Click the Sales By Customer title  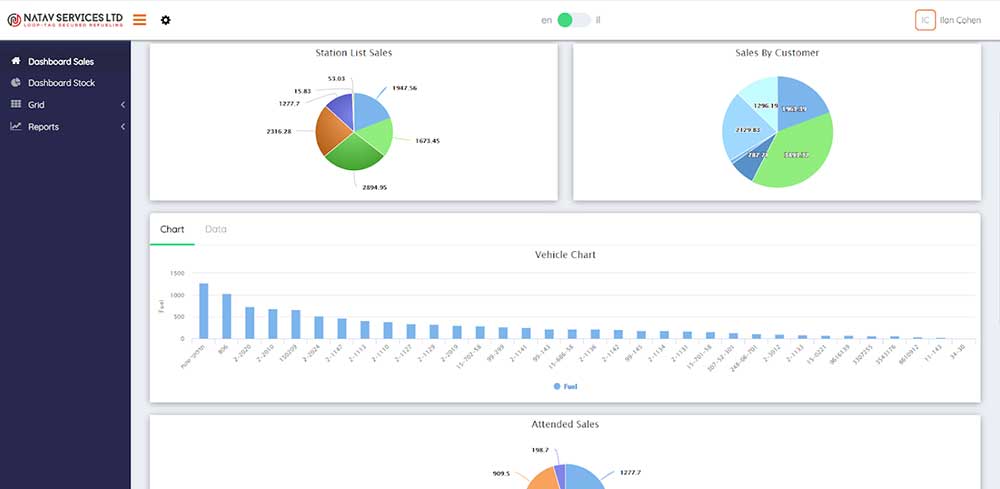click(x=777, y=53)
